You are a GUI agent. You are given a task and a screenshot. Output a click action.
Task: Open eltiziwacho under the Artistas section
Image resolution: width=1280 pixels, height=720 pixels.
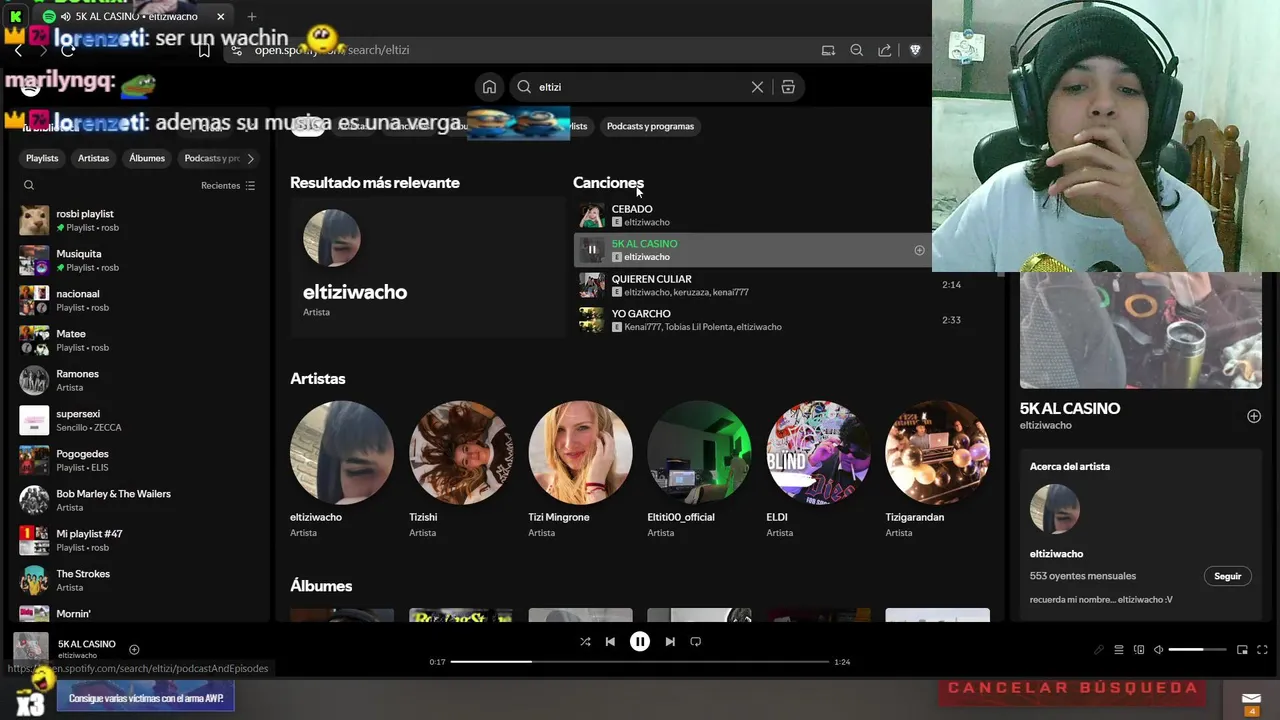342,471
